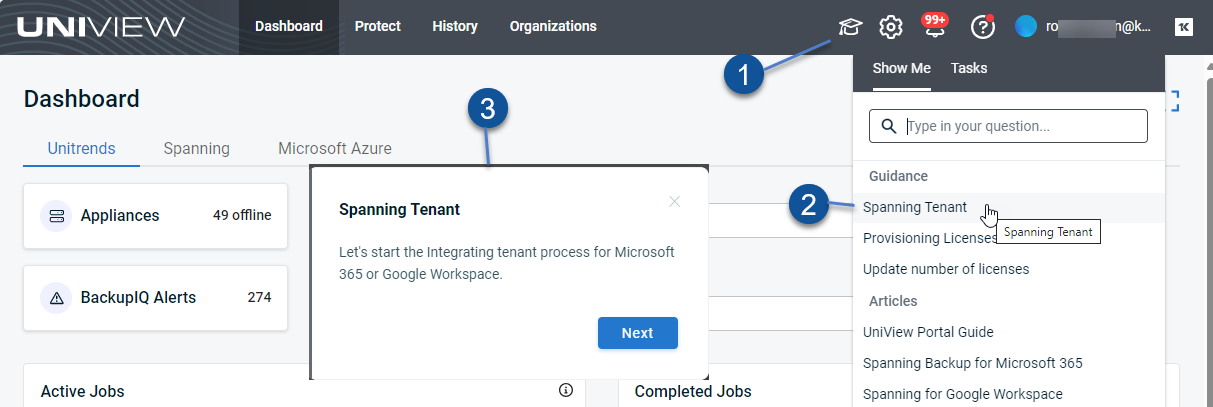Click the question search field
1213x407 pixels.
(1008, 127)
